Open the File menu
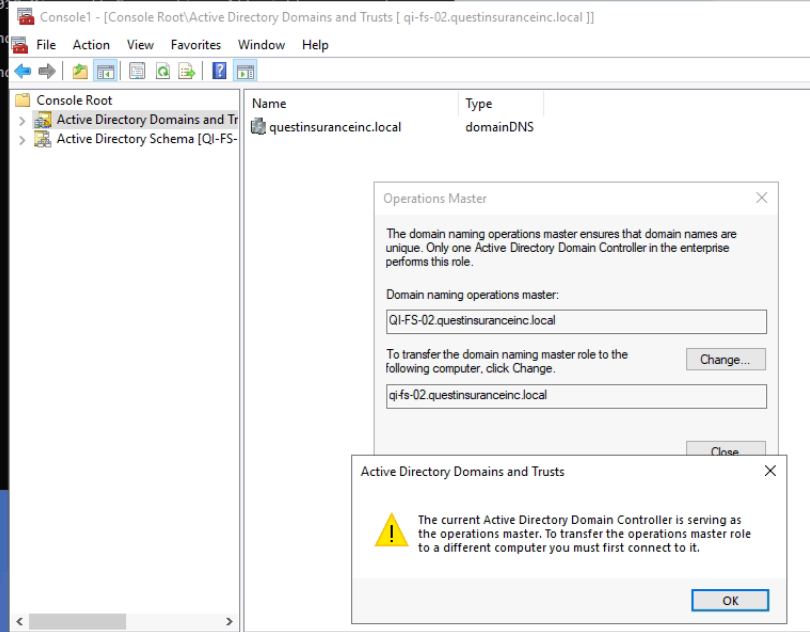Screen dimensions: 810x632 pyautogui.click(x=46, y=45)
